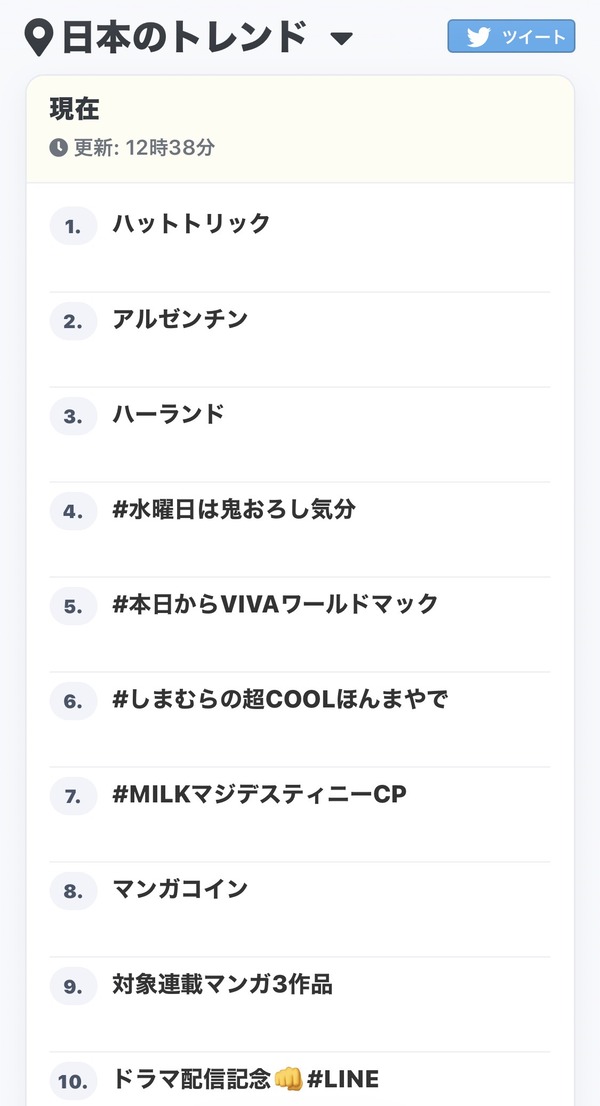Image resolution: width=600 pixels, height=1106 pixels.
Task: Click rank badge number 1
Action: 73,226
